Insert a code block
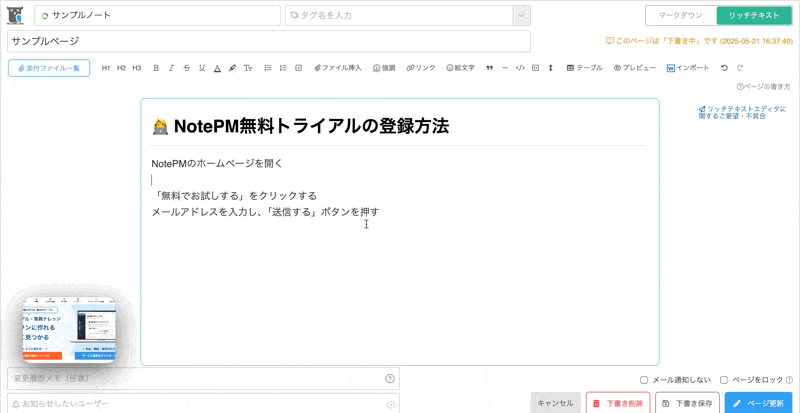 click(x=520, y=68)
